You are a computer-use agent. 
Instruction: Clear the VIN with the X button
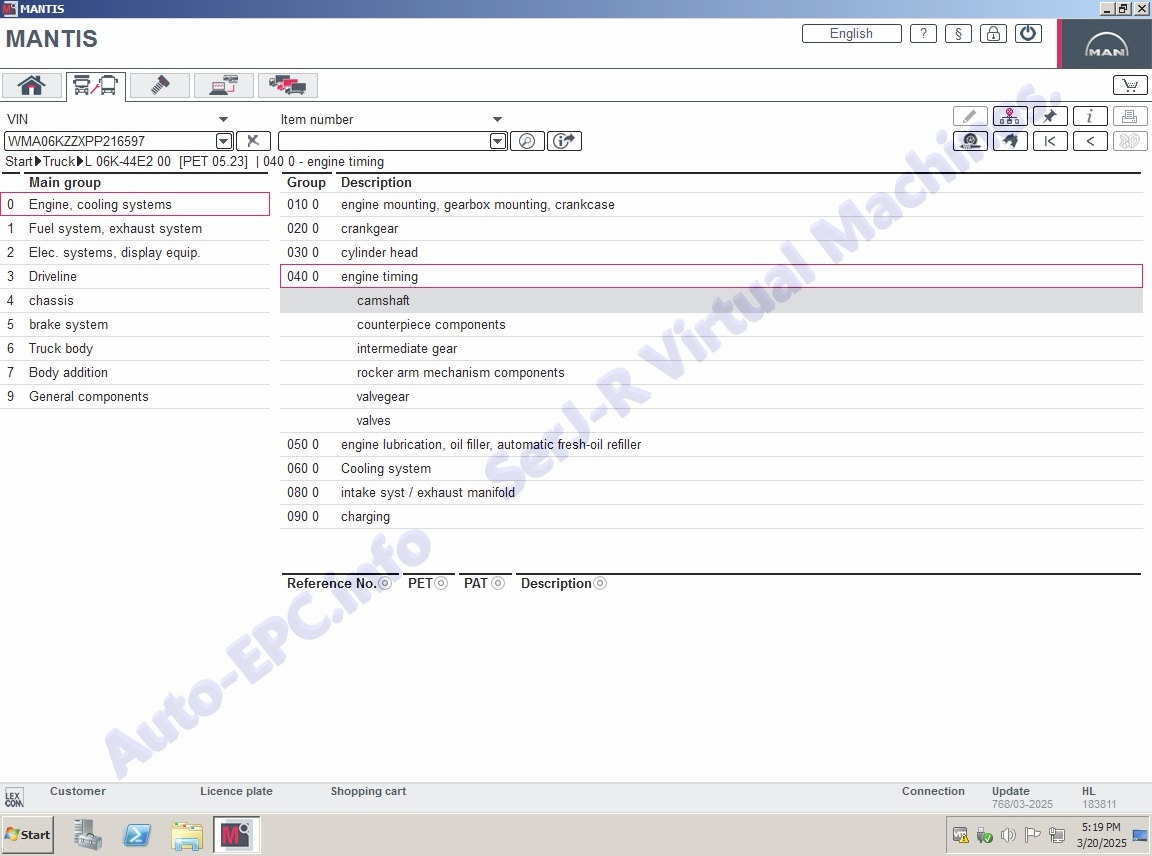[253, 140]
